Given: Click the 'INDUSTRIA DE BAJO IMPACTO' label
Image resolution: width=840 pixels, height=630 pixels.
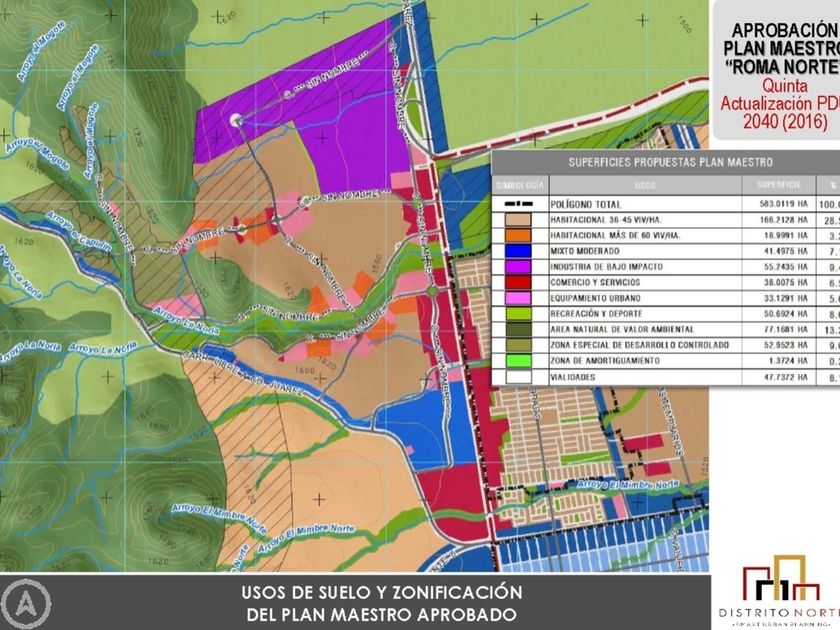Looking at the screenshot, I should coord(606,267).
